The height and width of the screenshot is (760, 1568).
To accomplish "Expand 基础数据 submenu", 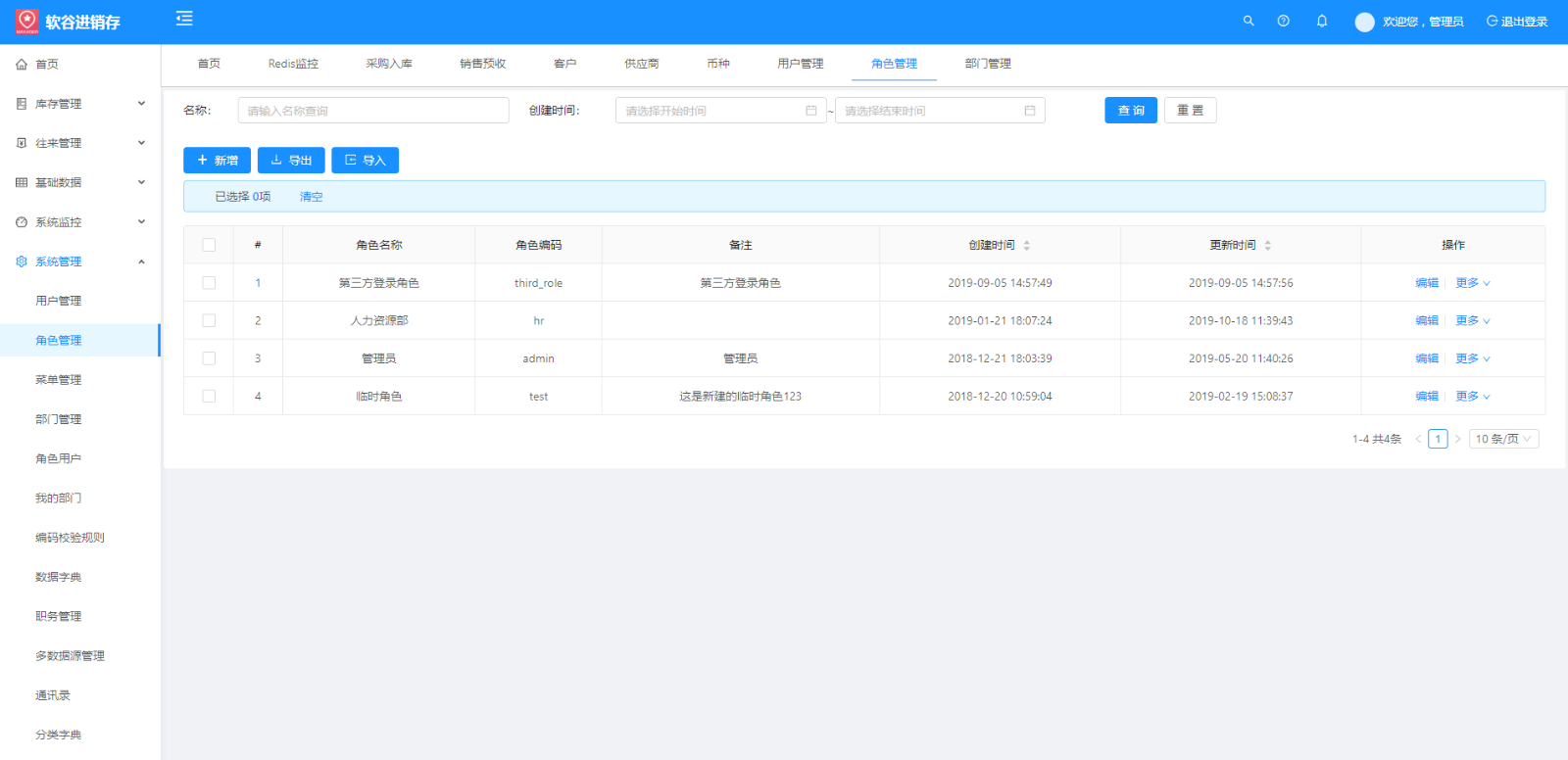I will [141, 182].
